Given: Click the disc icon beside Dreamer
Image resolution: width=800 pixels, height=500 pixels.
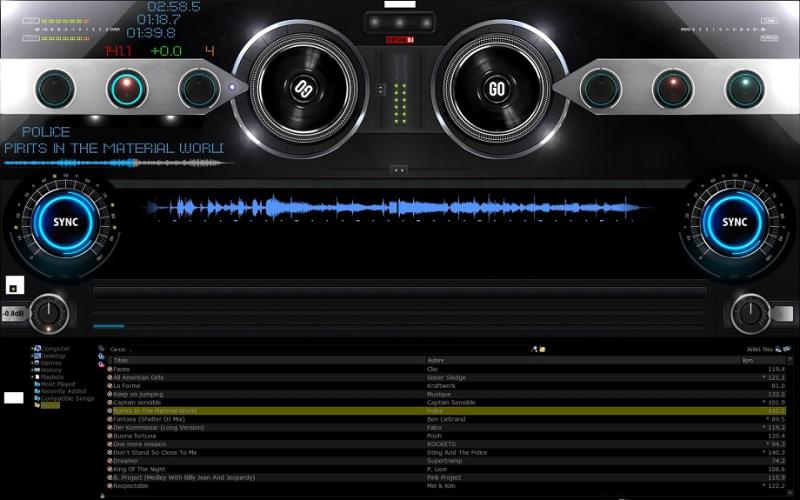Looking at the screenshot, I should tap(110, 461).
